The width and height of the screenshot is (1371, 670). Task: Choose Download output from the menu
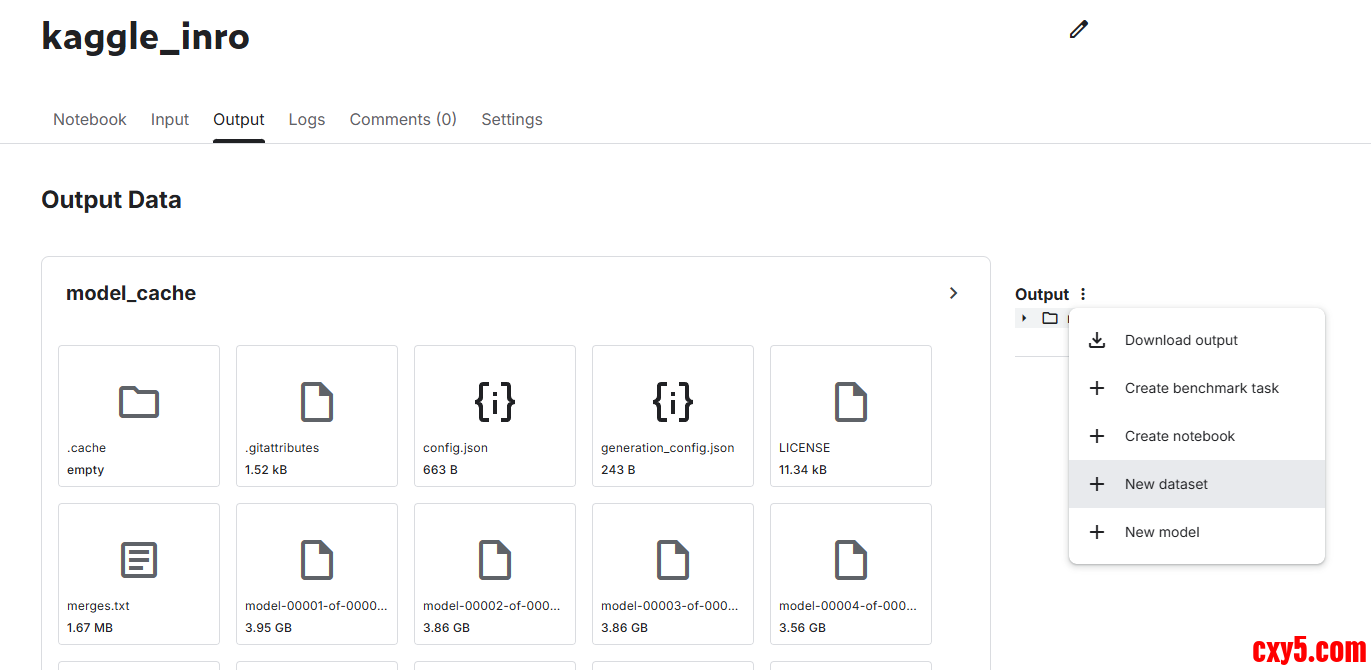[1181, 340]
